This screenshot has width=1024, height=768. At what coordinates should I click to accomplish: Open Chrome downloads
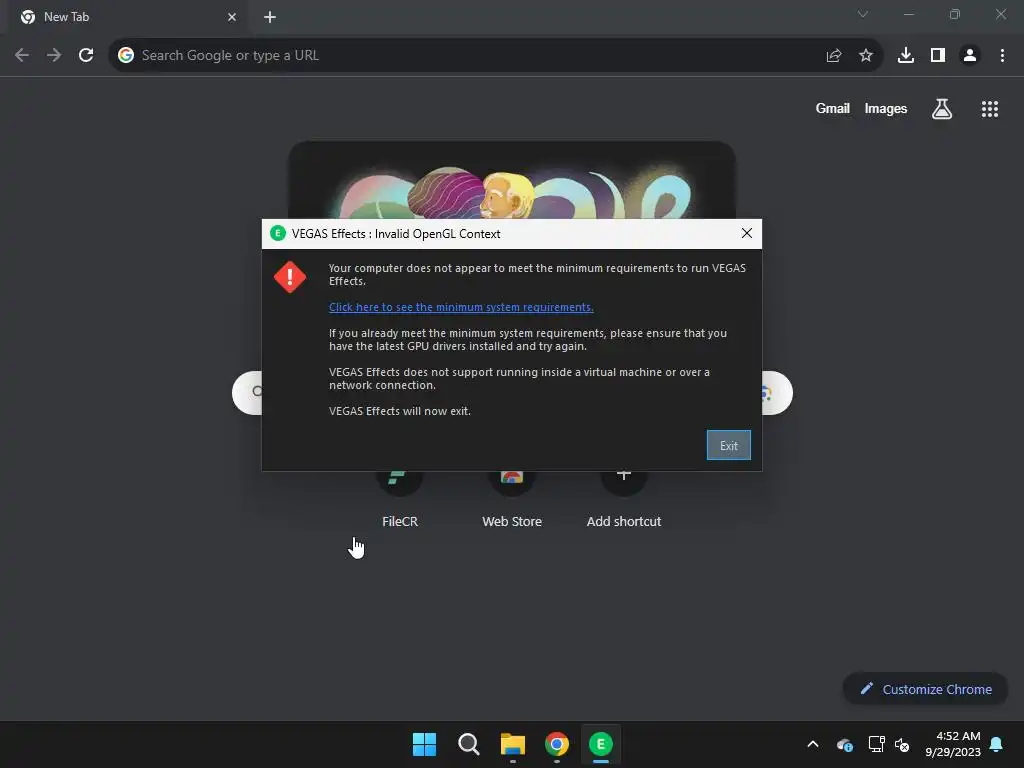pos(906,56)
